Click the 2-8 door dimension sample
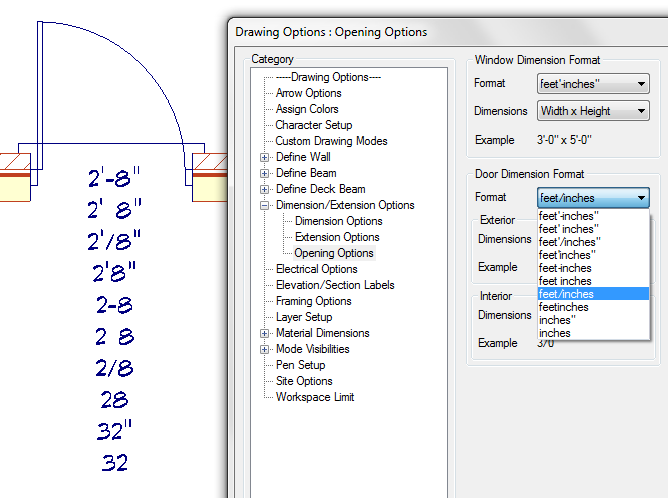This screenshot has width=668, height=498. pyautogui.click(x=114, y=305)
